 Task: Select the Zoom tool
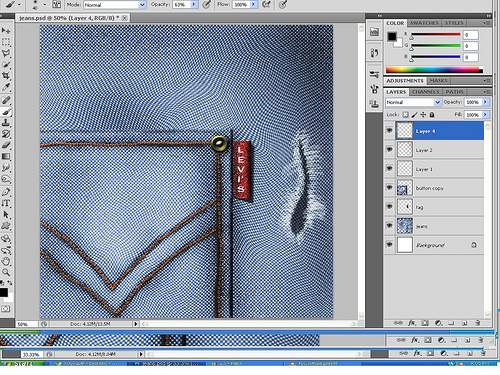(6, 273)
